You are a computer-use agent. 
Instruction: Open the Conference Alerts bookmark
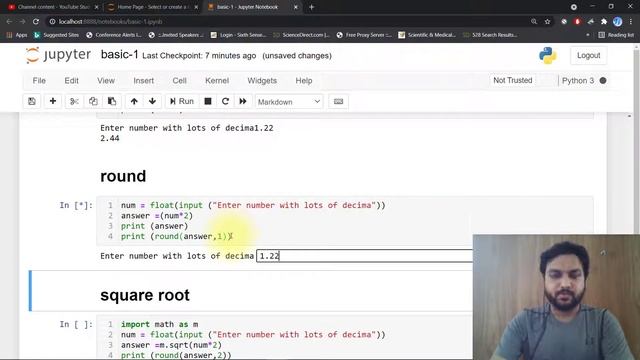114,35
